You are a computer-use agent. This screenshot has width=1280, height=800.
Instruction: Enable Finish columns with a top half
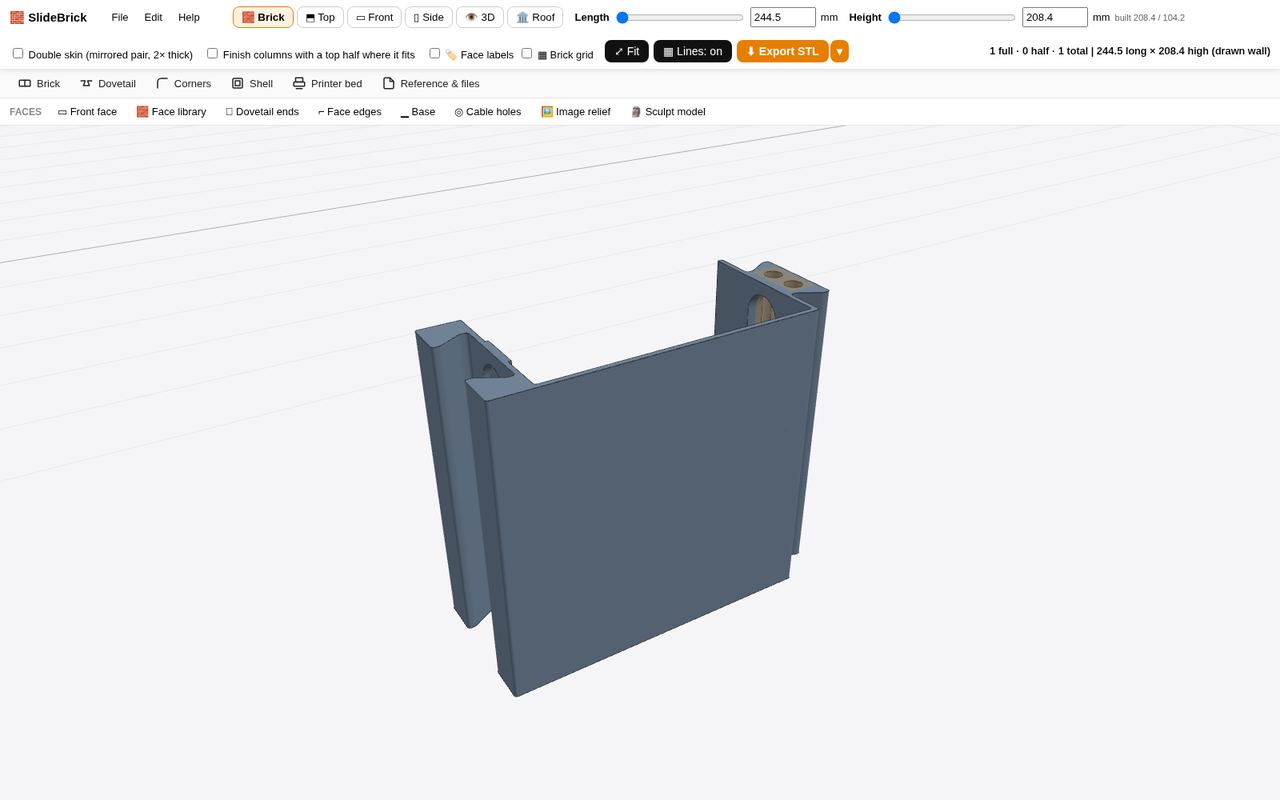(x=212, y=53)
